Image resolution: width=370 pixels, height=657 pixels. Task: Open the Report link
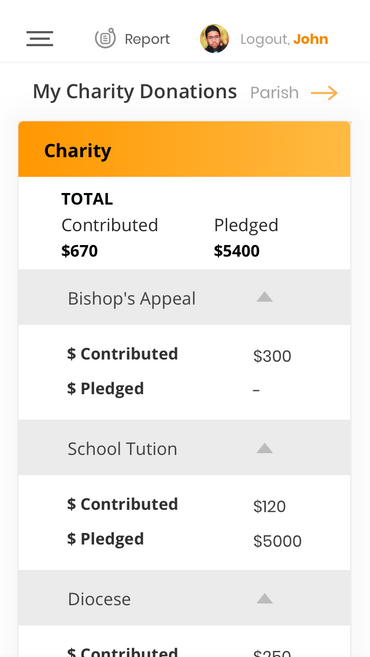(147, 39)
